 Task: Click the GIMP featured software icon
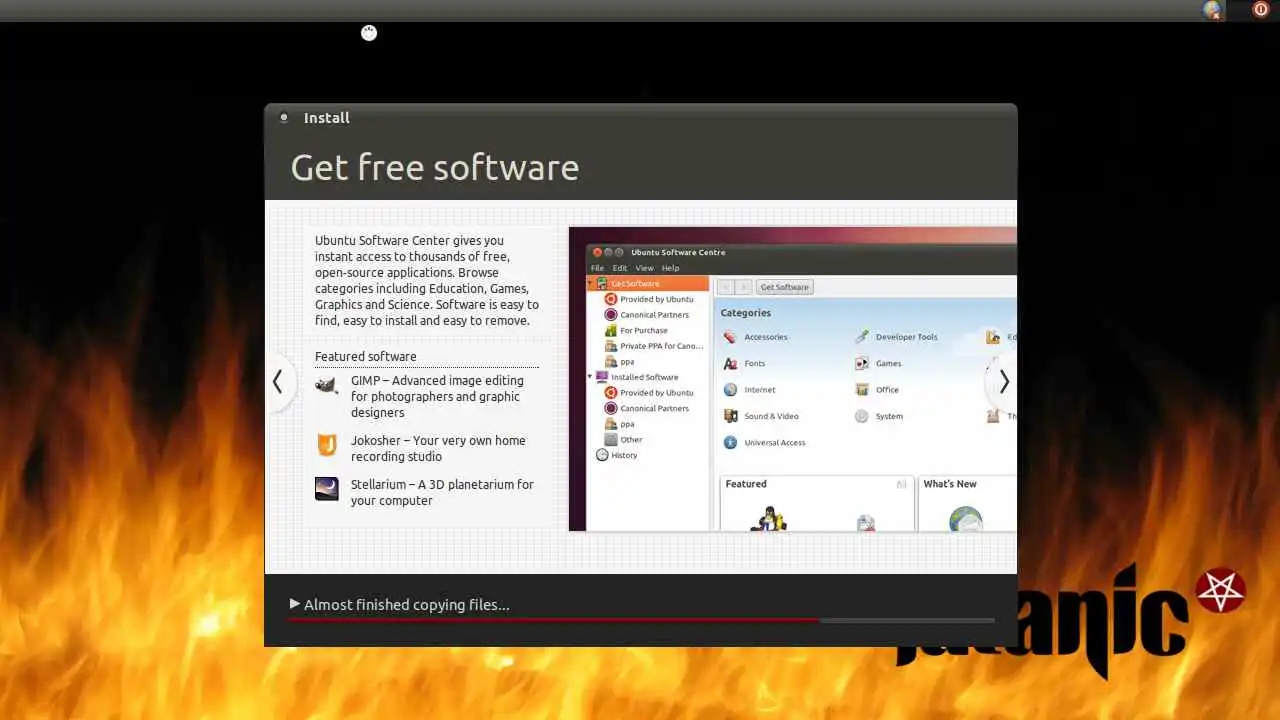[326, 386]
